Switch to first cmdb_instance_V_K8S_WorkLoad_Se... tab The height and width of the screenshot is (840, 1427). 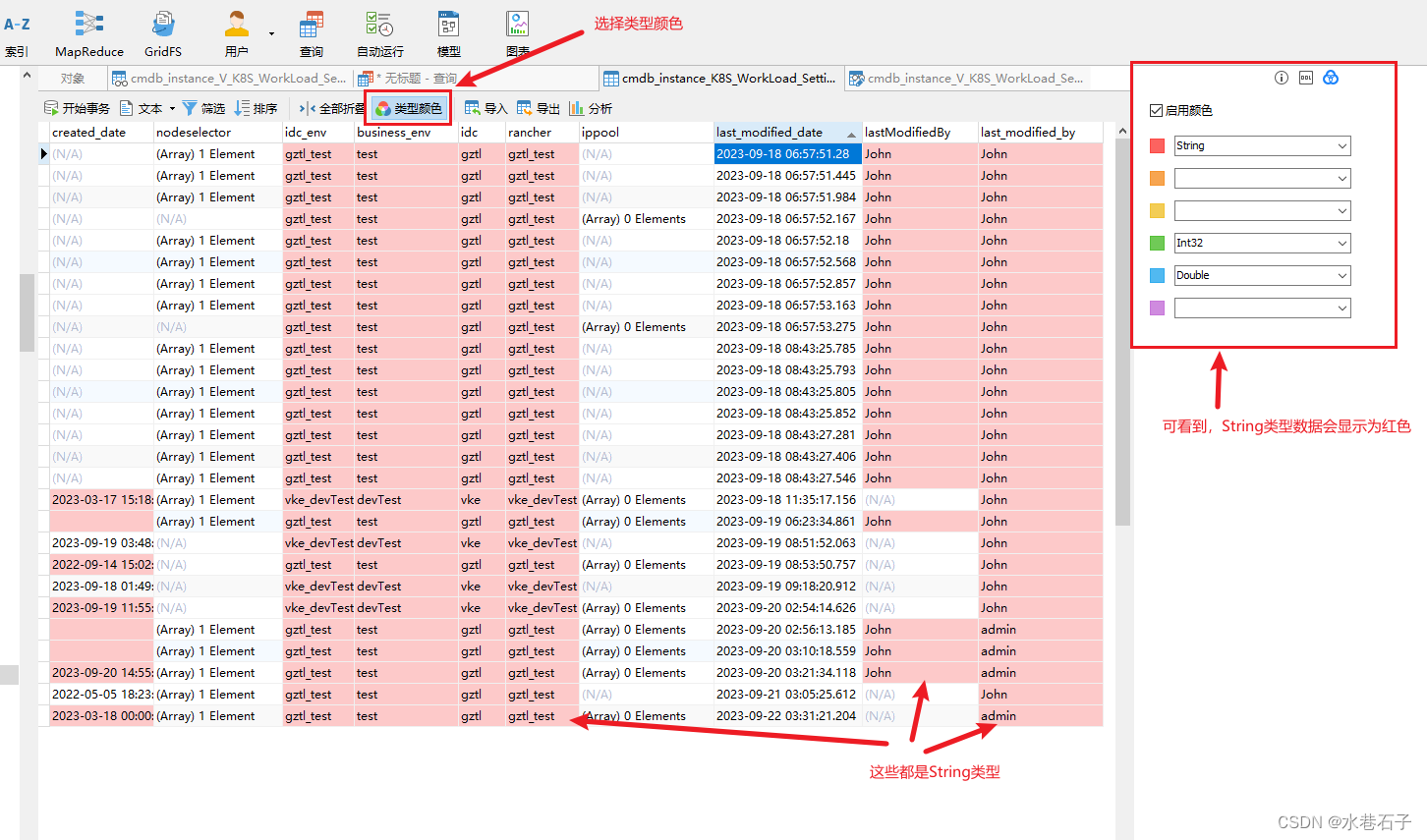click(229, 79)
